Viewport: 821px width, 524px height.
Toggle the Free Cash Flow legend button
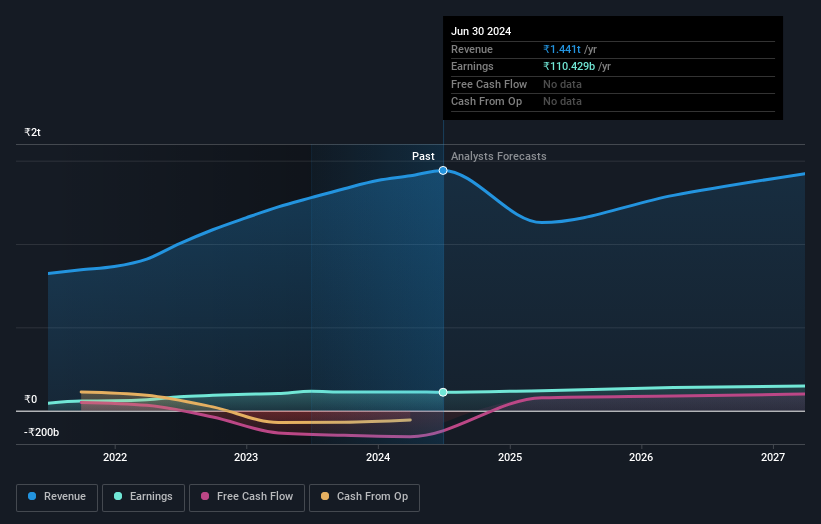click(x=247, y=497)
